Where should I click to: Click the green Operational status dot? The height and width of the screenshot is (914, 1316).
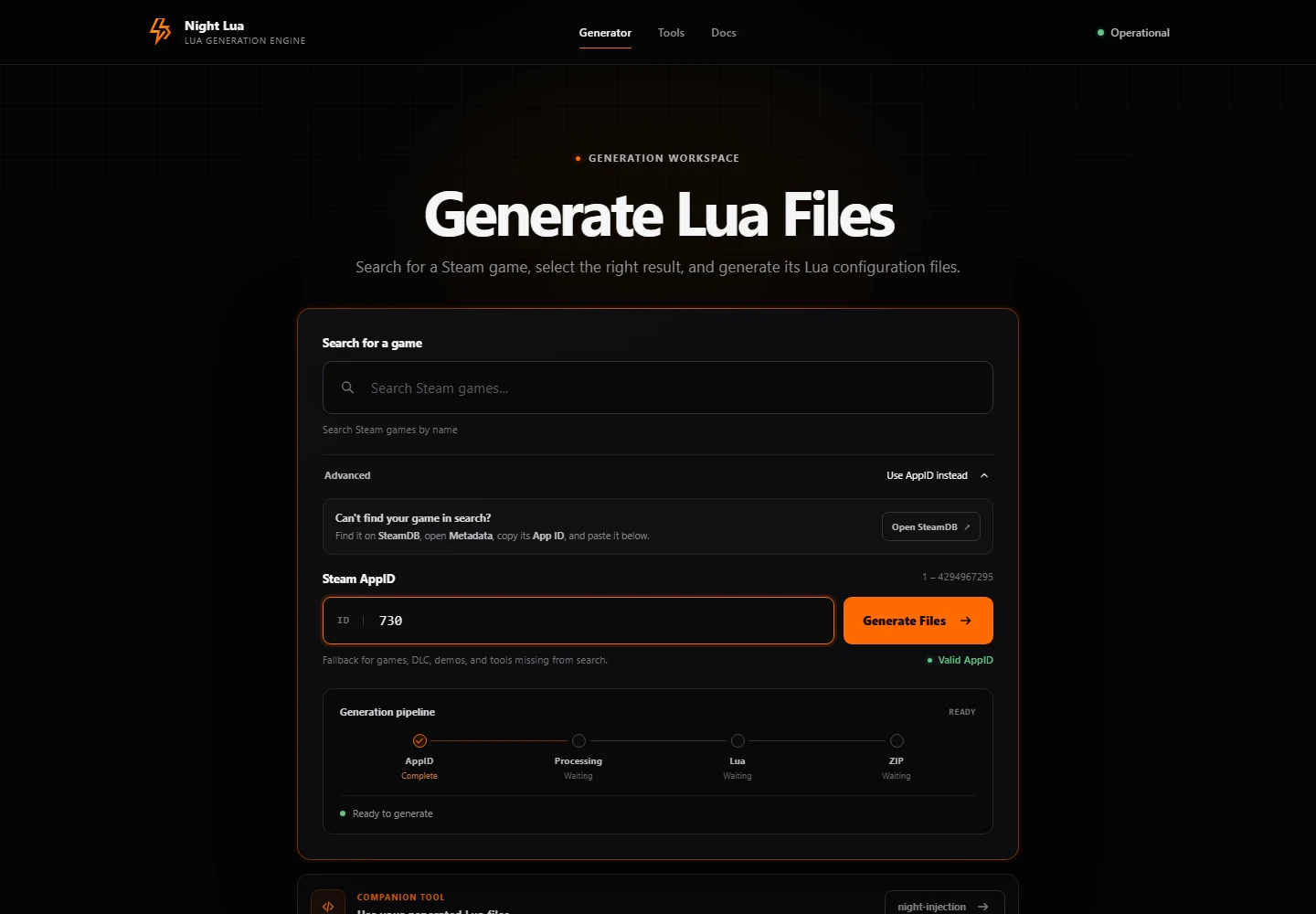[x=1100, y=33]
